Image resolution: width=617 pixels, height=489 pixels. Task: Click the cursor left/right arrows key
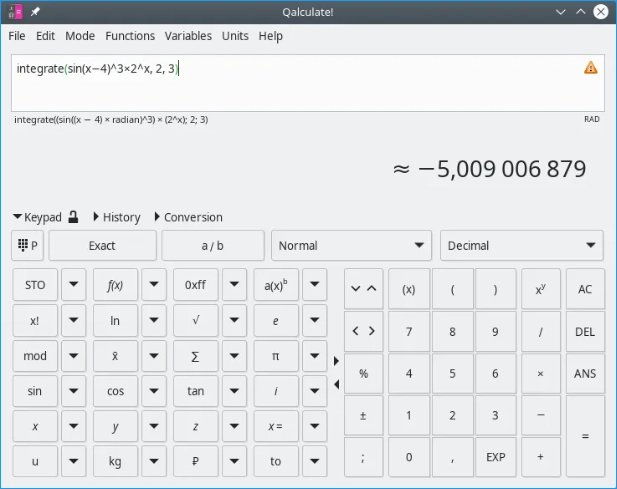pyautogui.click(x=364, y=331)
